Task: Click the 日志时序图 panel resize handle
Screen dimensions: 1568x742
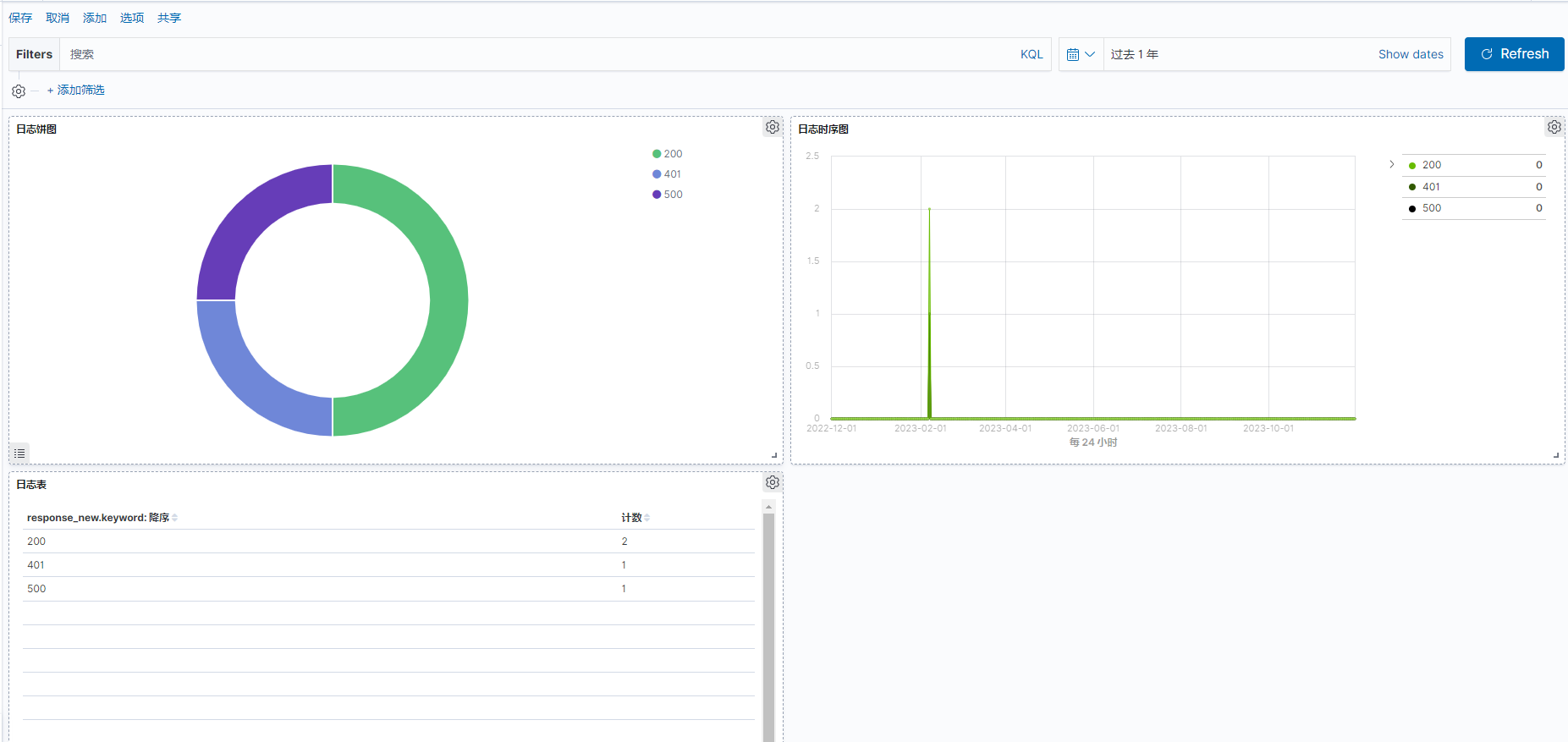Action: click(1556, 455)
